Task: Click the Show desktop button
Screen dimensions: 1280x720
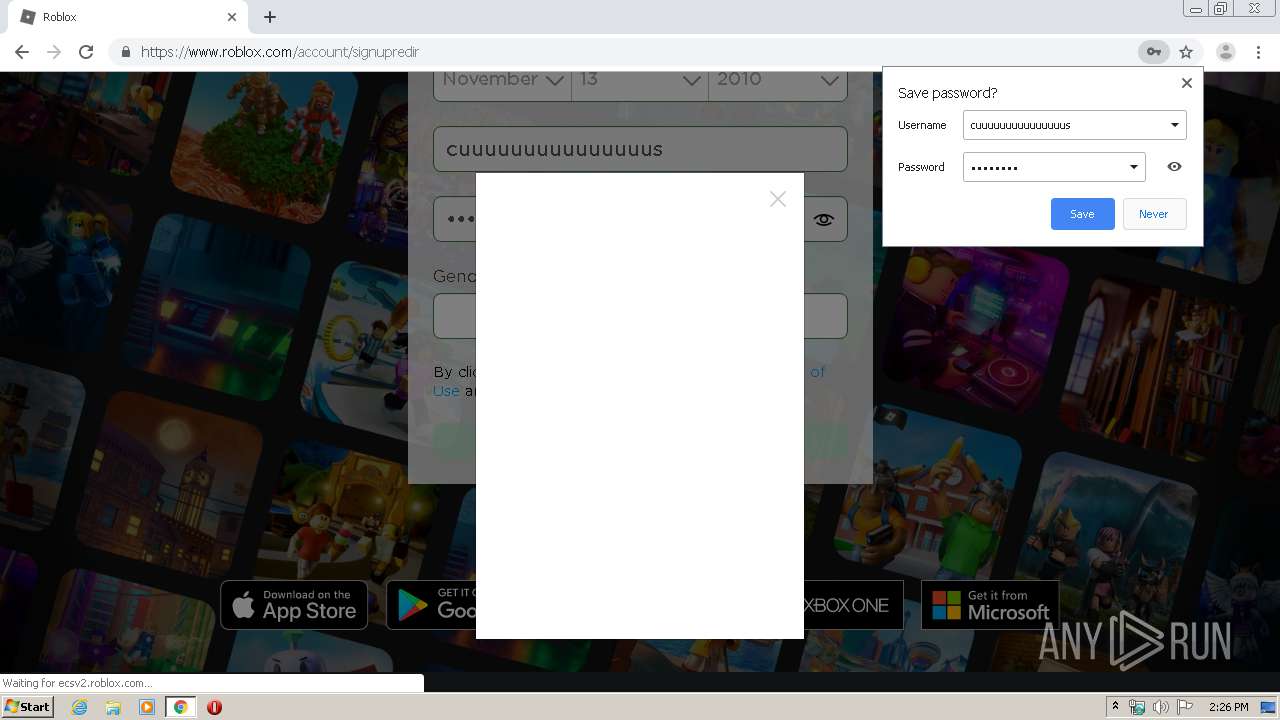Action: pos(1268,707)
